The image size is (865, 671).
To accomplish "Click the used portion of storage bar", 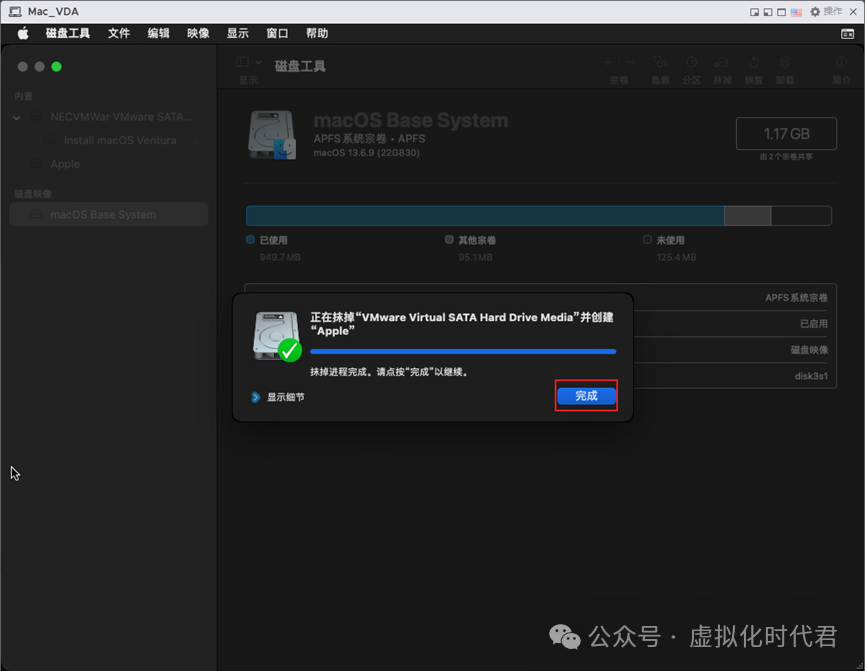I will 485,216.
